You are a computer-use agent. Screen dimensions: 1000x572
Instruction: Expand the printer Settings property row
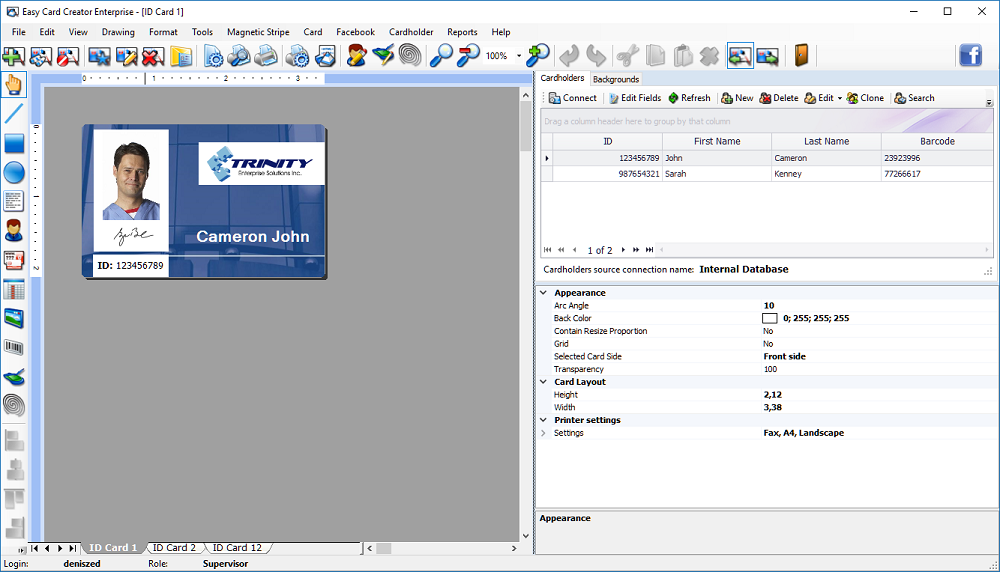pos(544,433)
